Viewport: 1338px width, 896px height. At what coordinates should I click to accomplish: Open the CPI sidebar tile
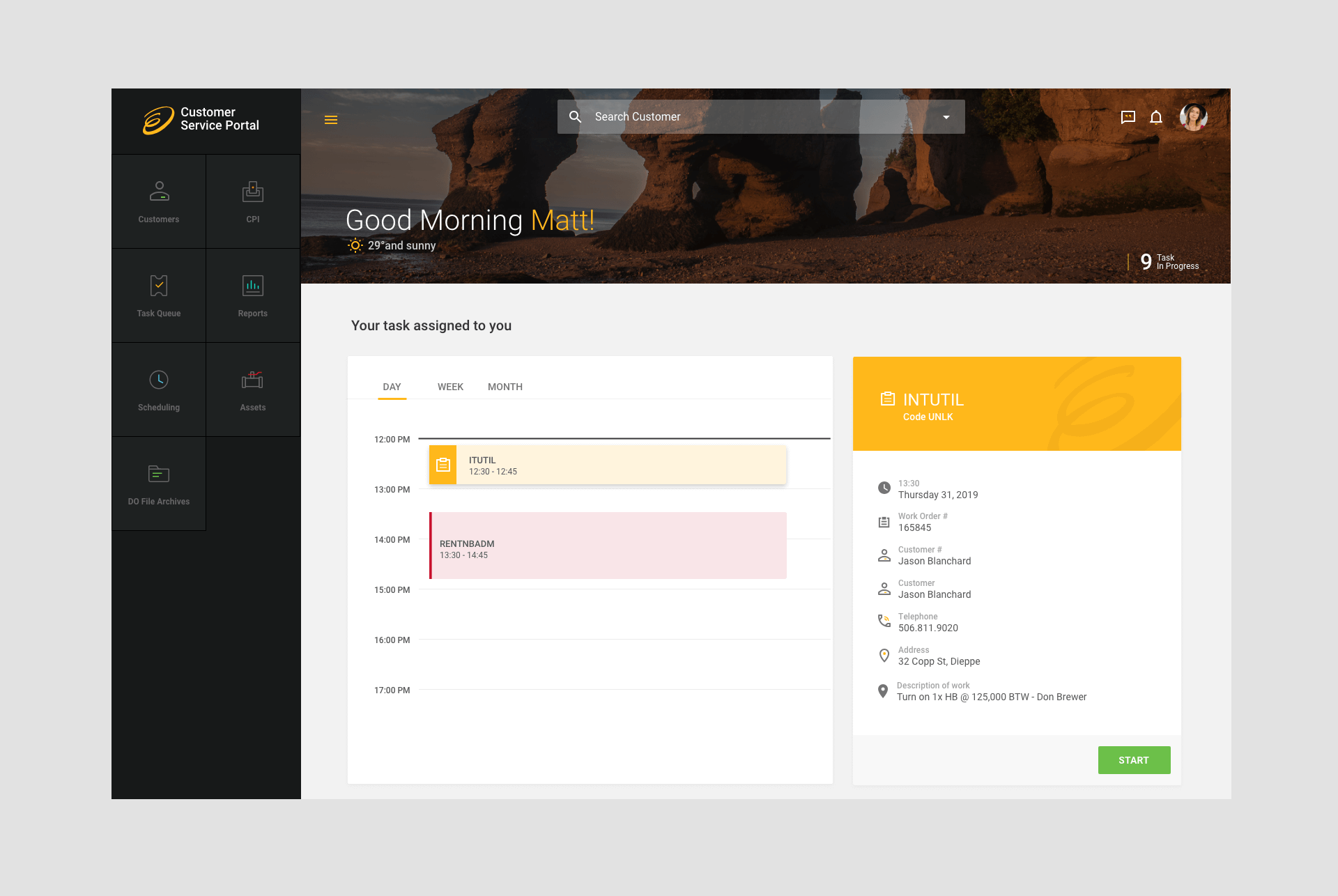253,201
